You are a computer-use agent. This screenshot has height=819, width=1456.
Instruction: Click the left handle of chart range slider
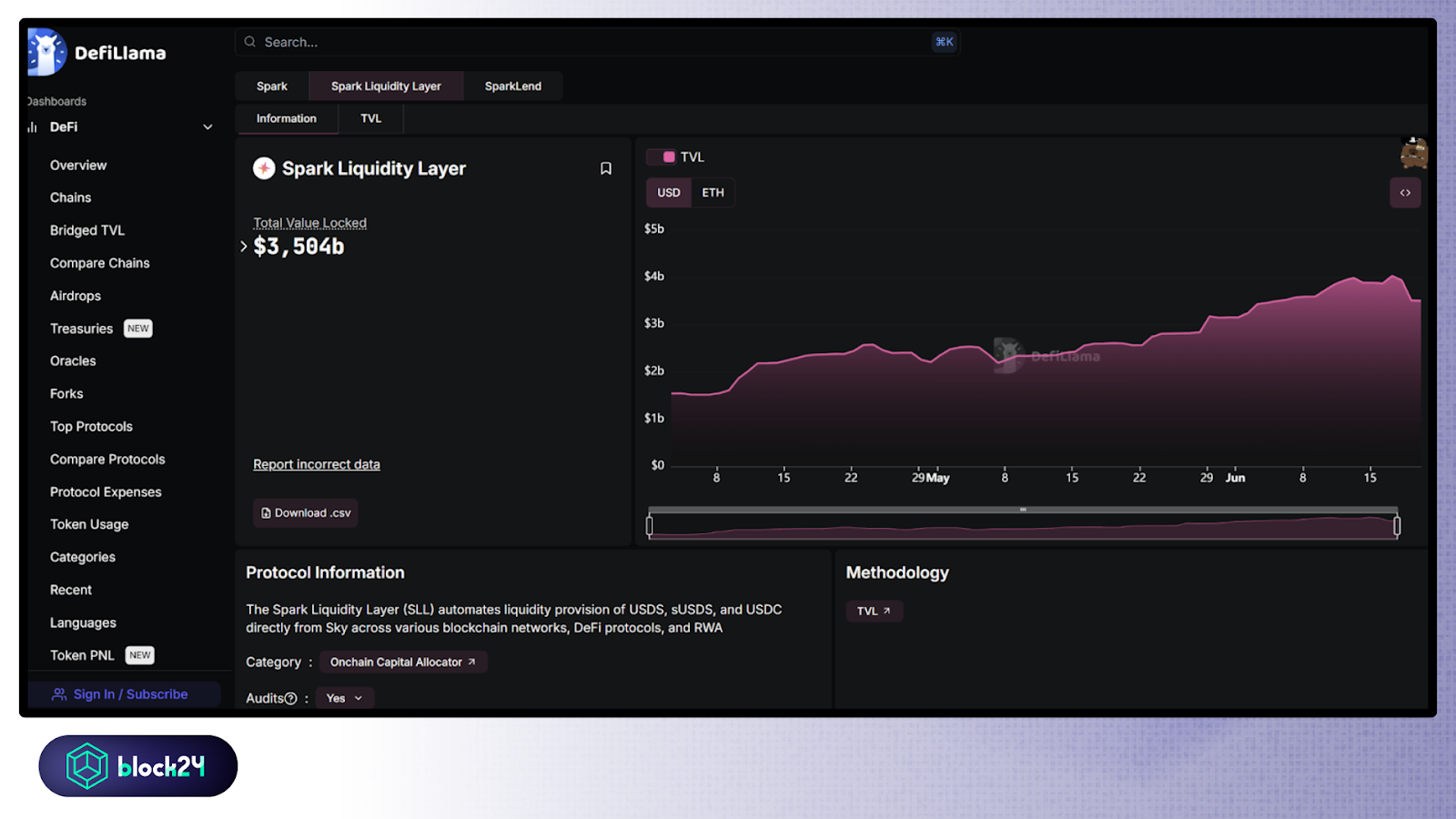pos(649,526)
